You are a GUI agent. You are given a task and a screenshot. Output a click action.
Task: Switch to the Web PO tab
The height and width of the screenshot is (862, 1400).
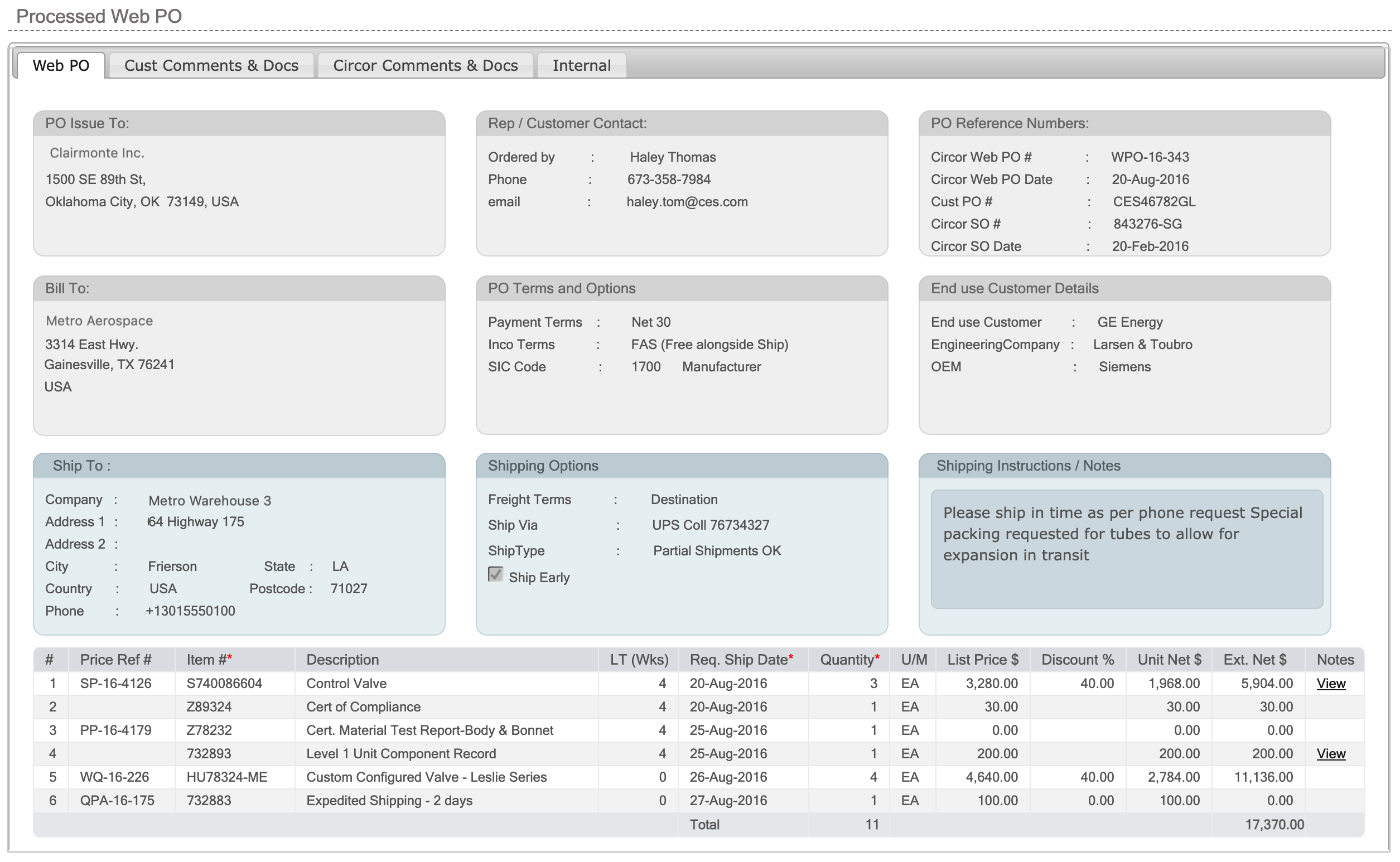coord(61,66)
